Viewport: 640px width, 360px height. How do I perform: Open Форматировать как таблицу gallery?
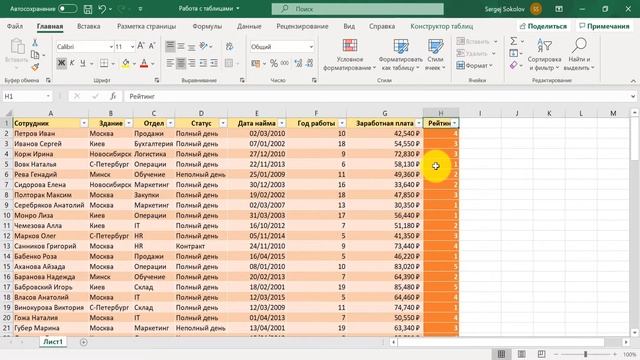click(x=400, y=55)
